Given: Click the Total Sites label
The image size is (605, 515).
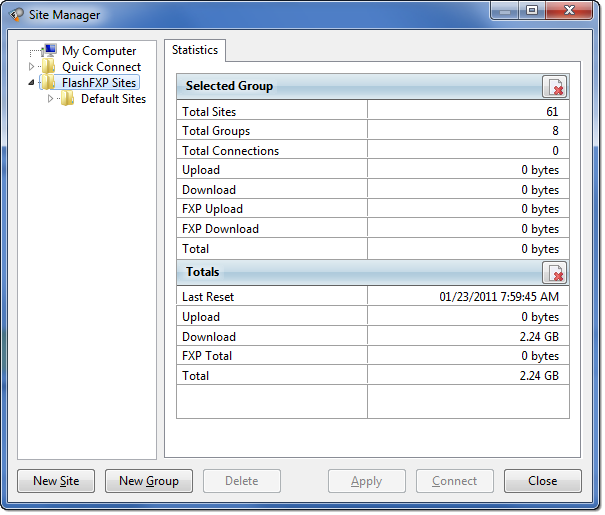Looking at the screenshot, I should point(210,112).
